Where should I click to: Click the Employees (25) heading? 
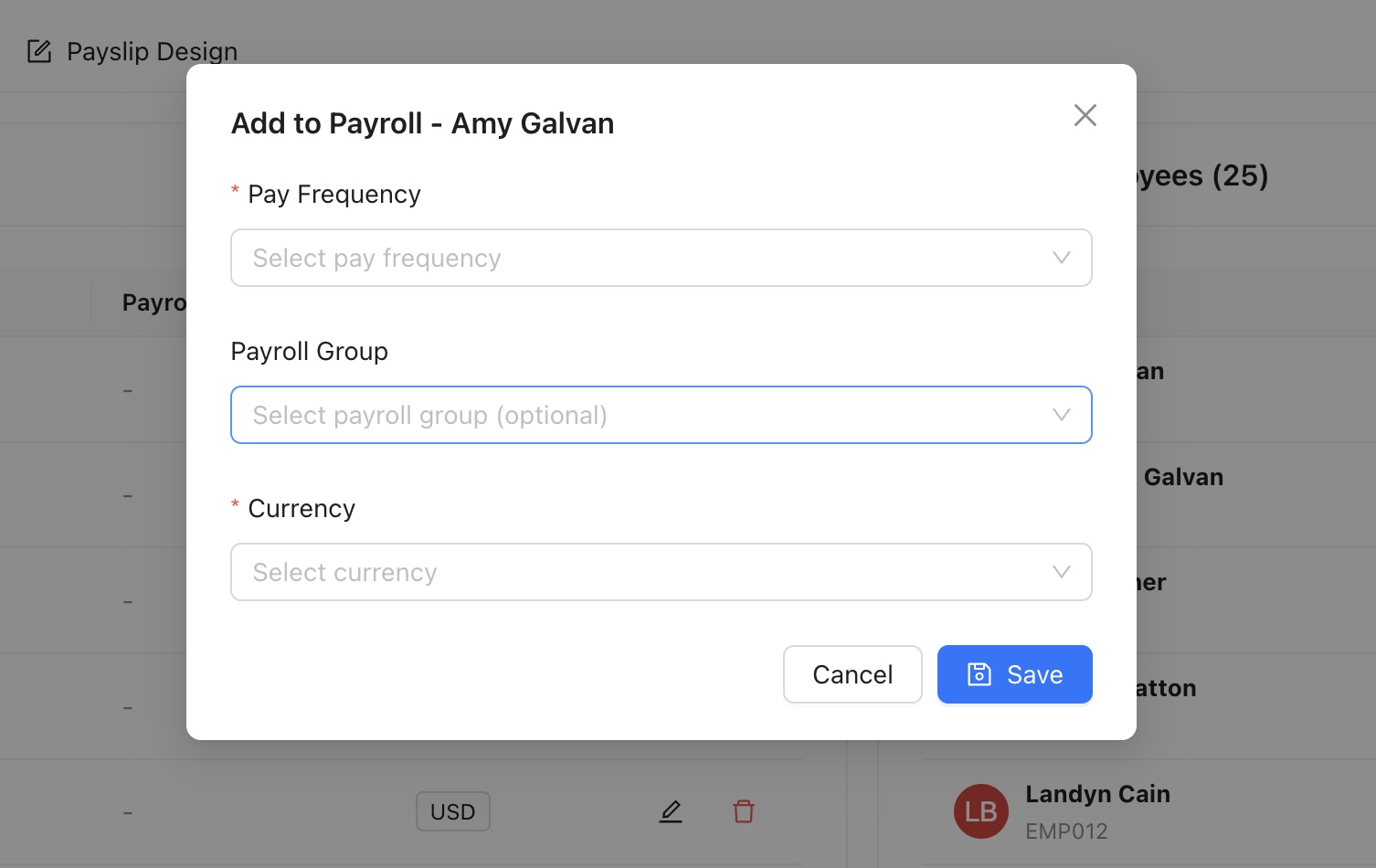coord(1202,175)
